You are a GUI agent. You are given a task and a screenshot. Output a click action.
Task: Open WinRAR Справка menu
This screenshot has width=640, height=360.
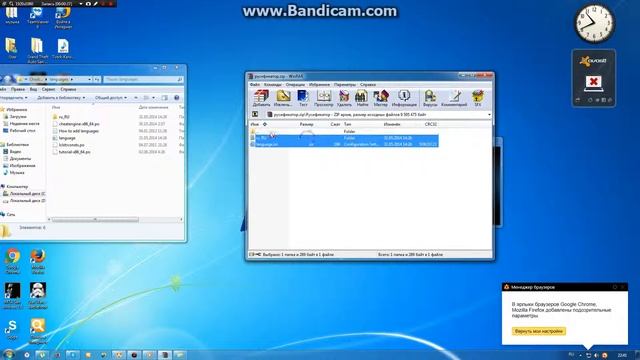click(368, 84)
